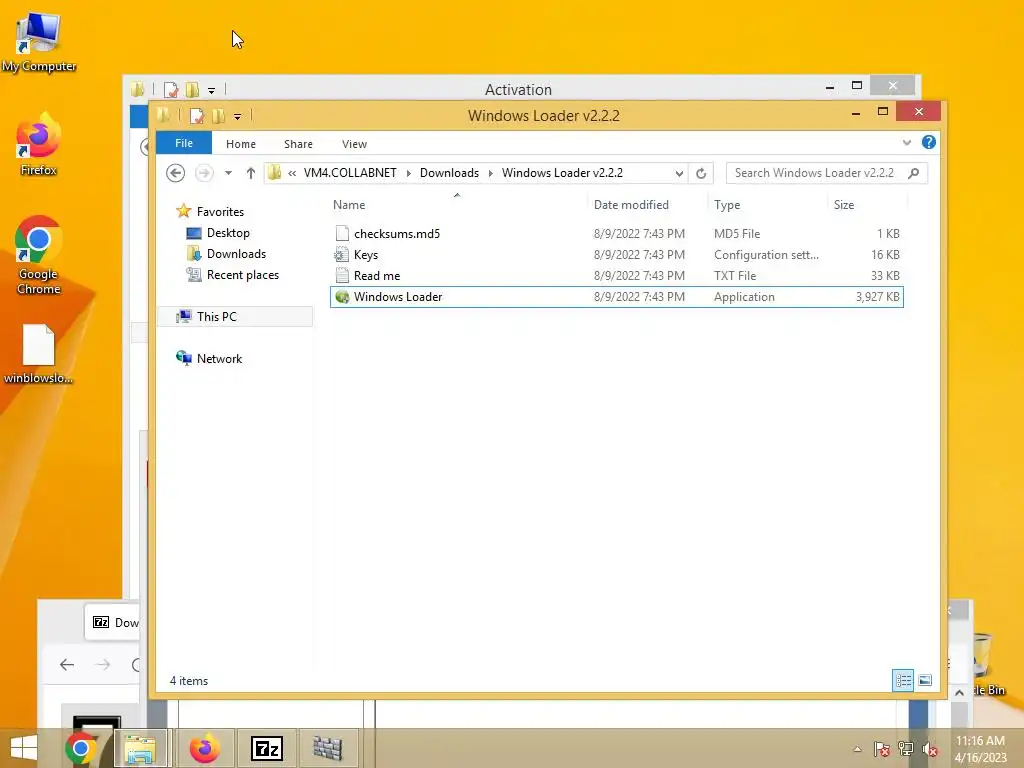This screenshot has width=1024, height=768.
Task: Open 7-Zip from the taskbar
Action: click(266, 748)
